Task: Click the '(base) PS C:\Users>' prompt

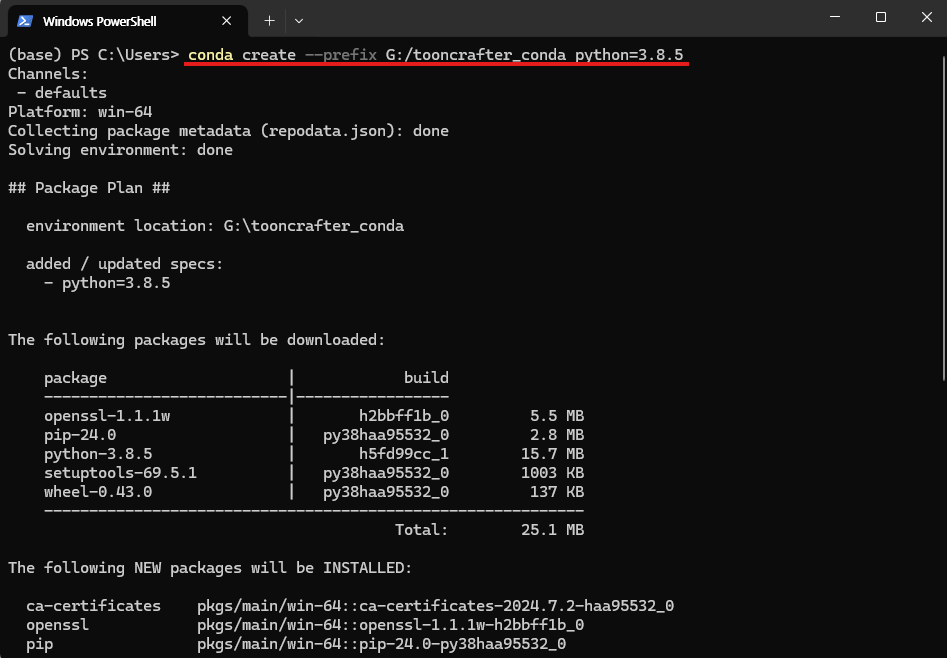Action: point(94,55)
